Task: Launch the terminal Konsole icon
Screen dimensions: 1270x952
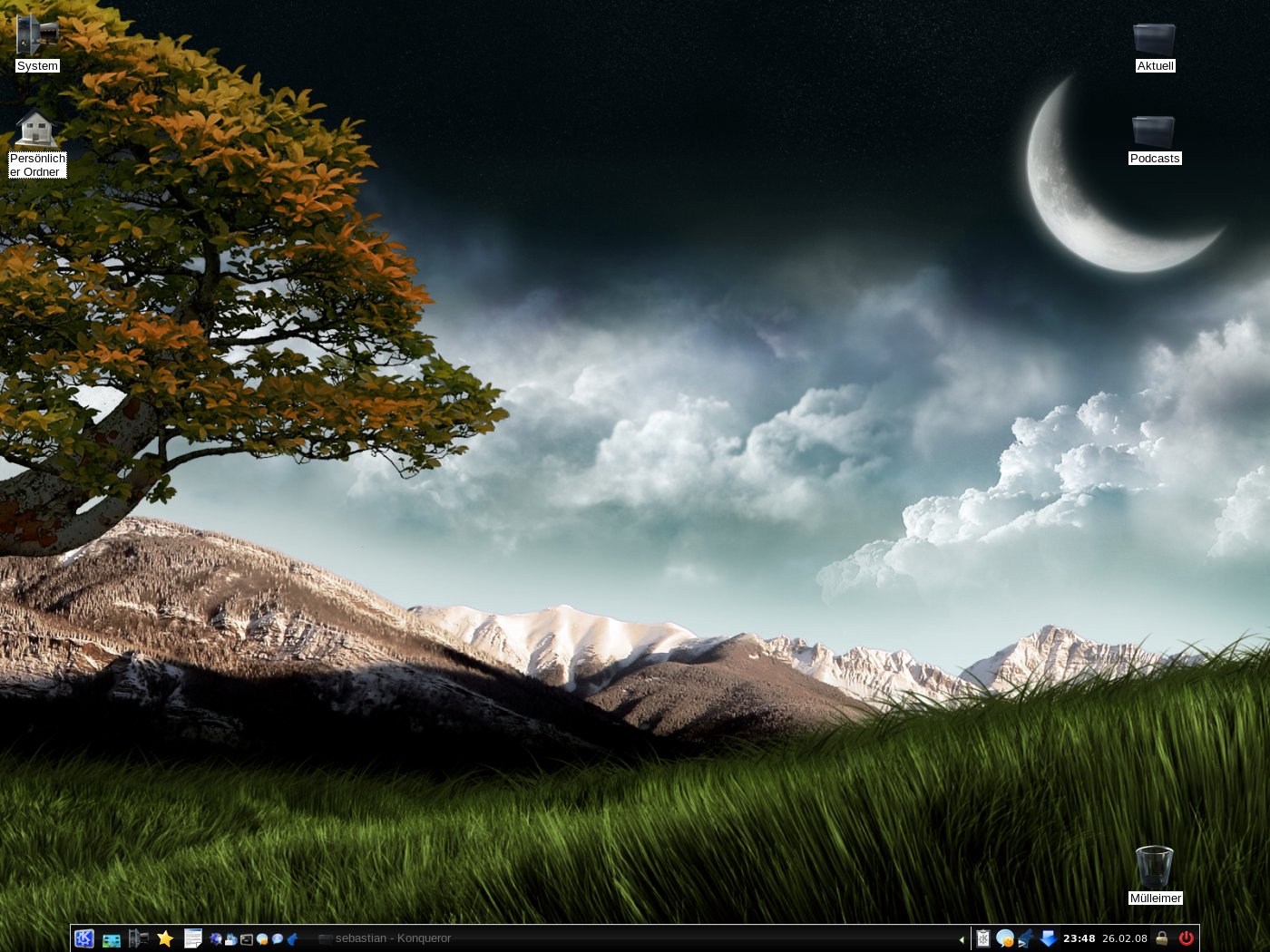Action: 247,939
